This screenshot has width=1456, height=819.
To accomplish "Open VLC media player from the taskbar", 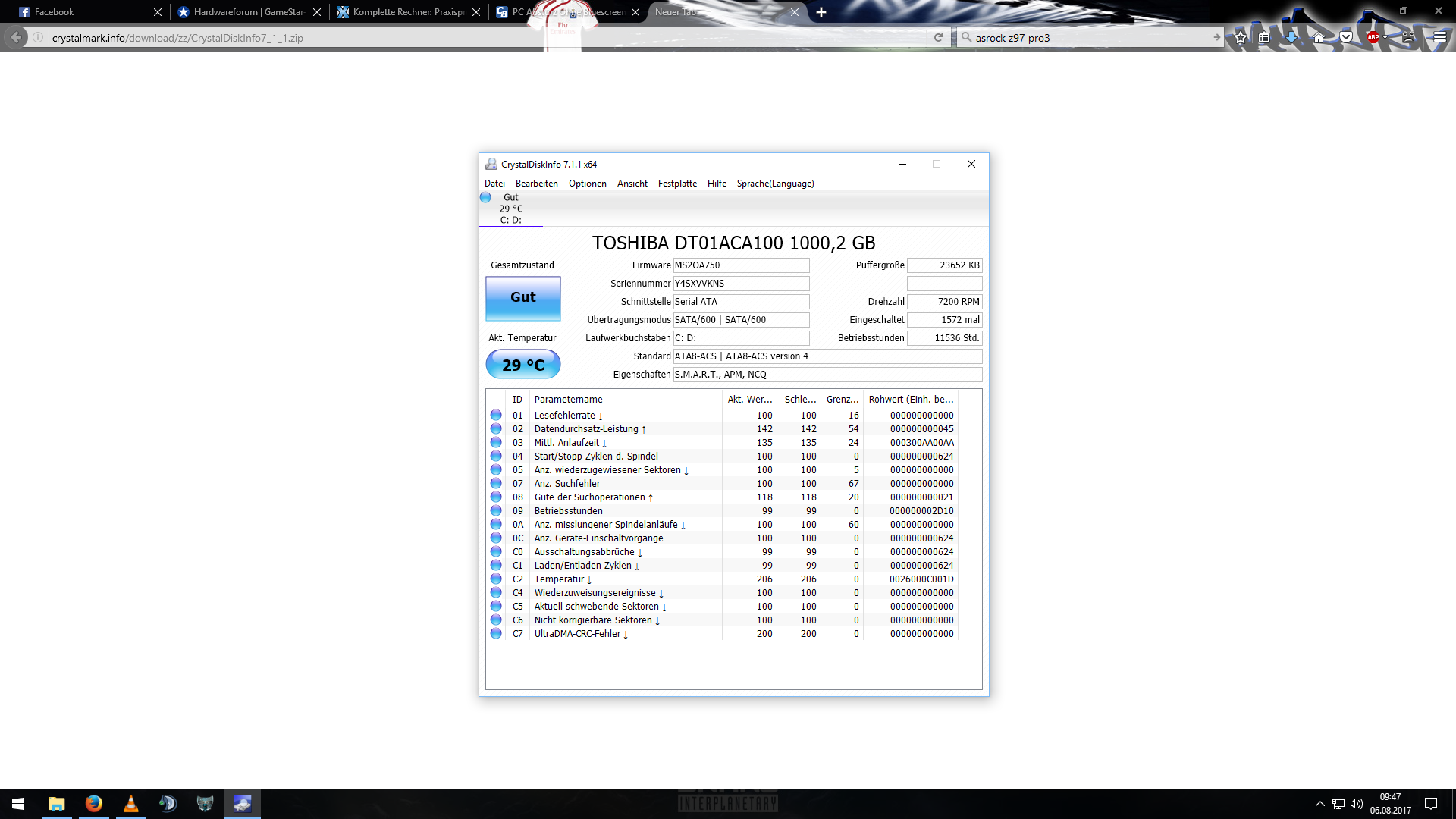I will (130, 804).
